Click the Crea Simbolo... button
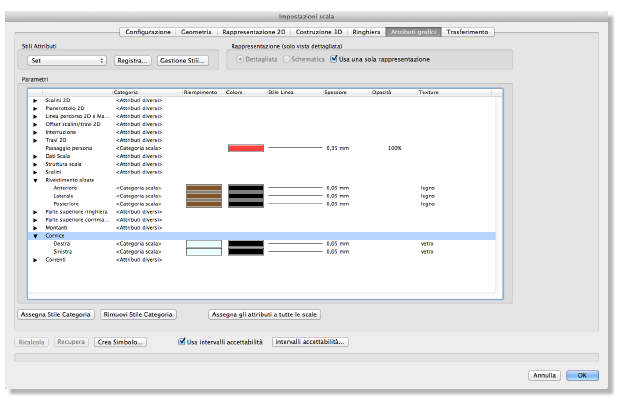The height and width of the screenshot is (402, 618). click(120, 342)
